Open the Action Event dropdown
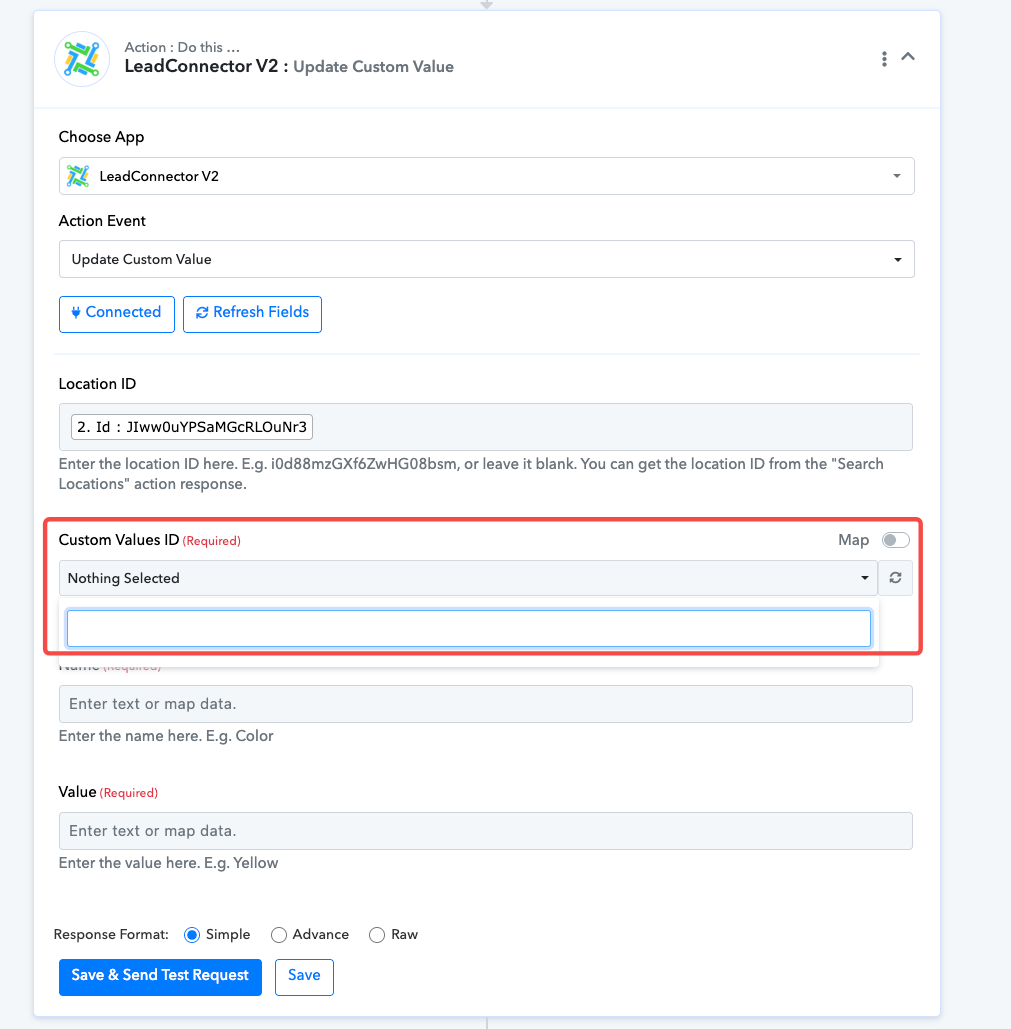 click(x=486, y=259)
